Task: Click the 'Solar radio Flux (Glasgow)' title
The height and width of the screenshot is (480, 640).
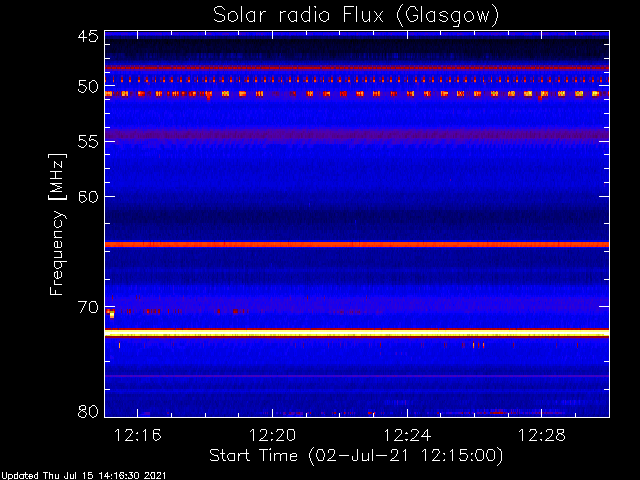Action: pyautogui.click(x=356, y=16)
